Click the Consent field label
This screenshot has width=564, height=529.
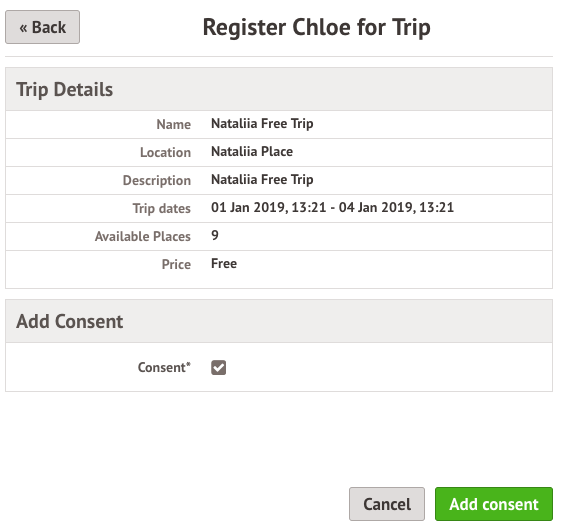click(x=164, y=368)
